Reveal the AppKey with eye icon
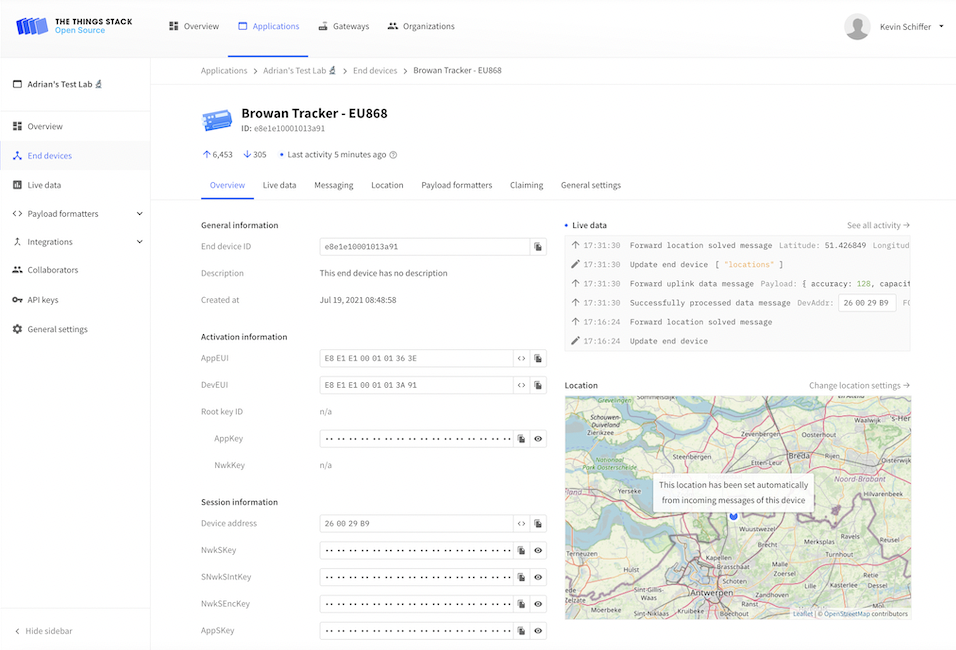Image resolution: width=956 pixels, height=650 pixels. (538, 439)
